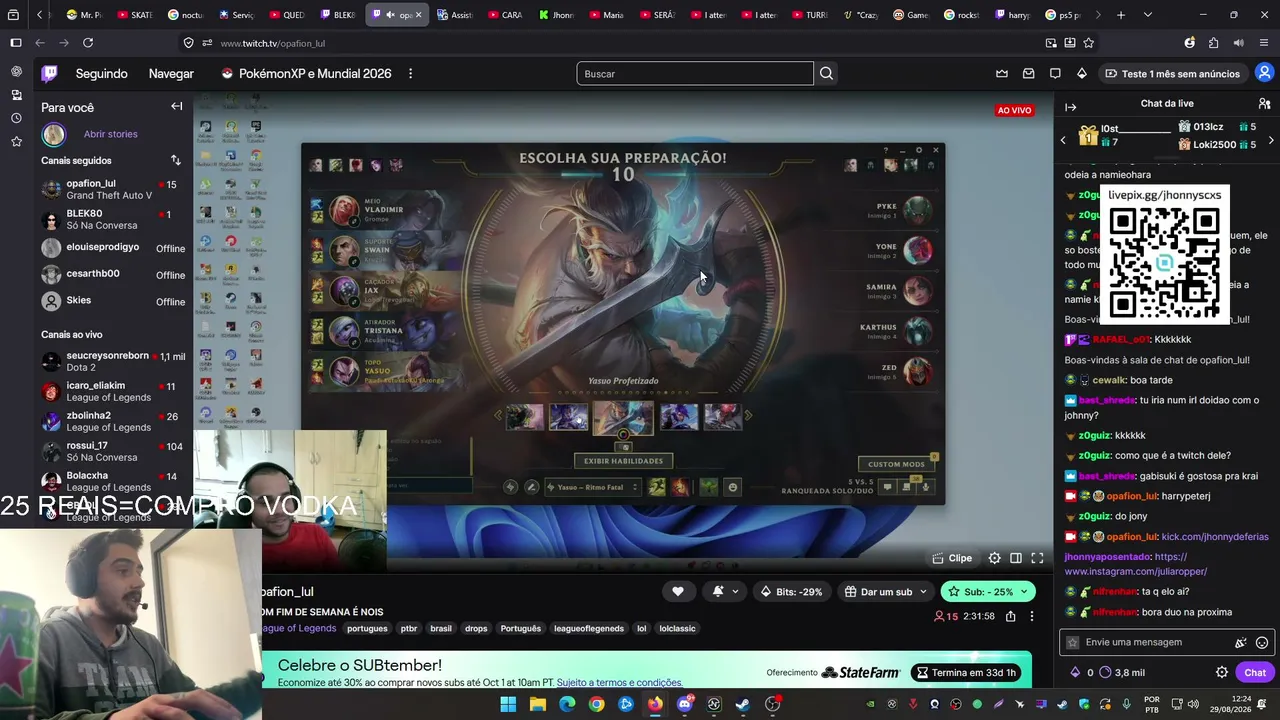Show previous gift leaderboard page

click(x=1063, y=140)
